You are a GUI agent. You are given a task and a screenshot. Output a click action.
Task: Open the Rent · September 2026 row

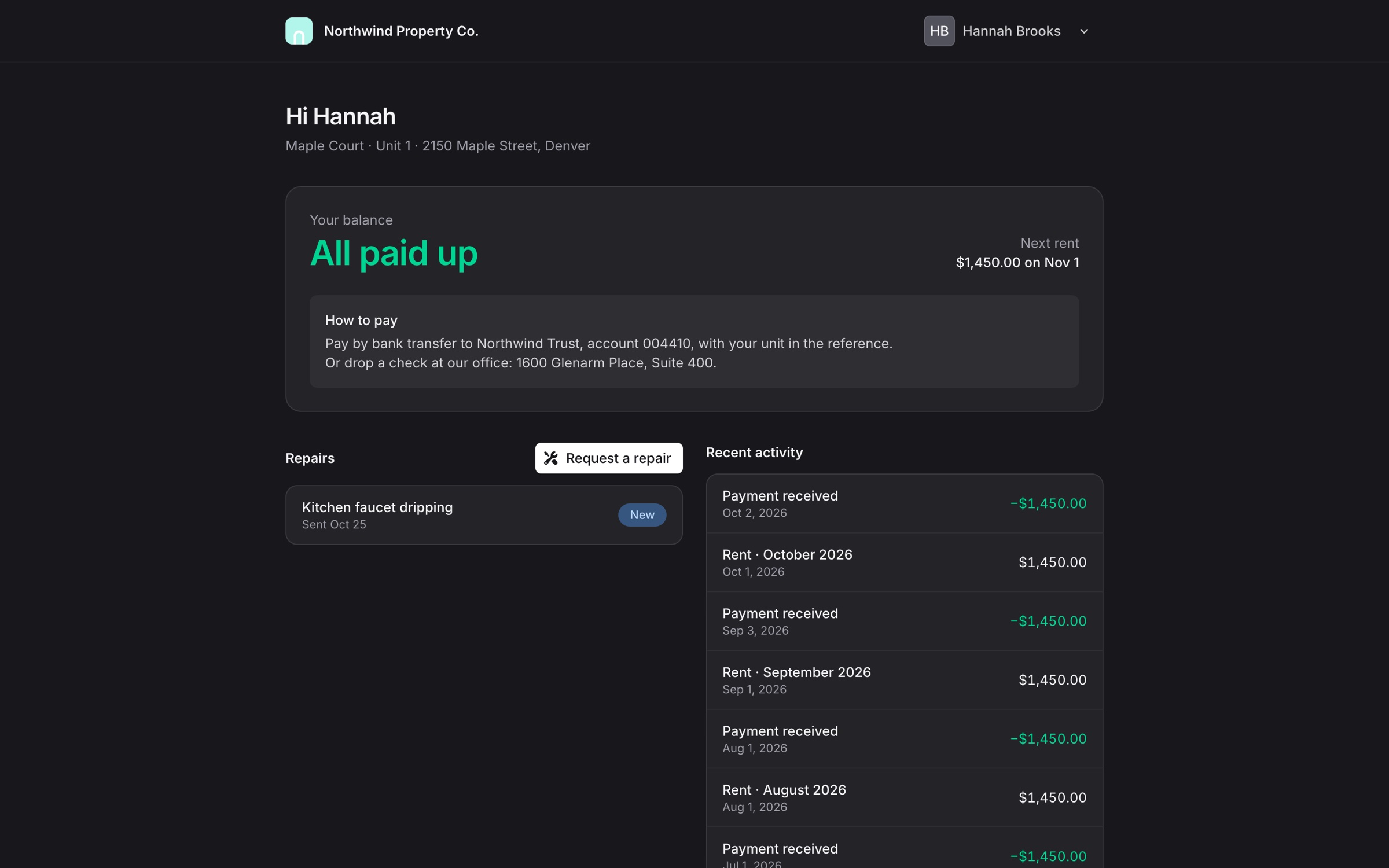(904, 680)
